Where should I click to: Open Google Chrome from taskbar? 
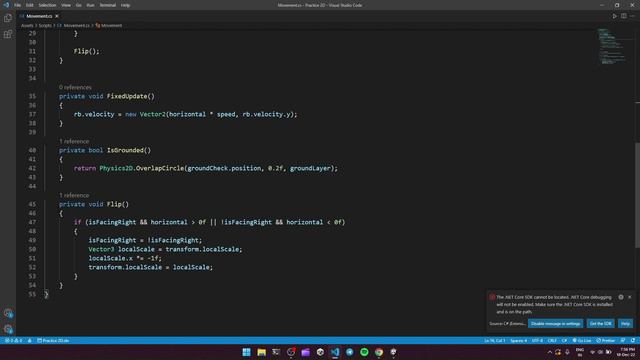click(x=379, y=352)
